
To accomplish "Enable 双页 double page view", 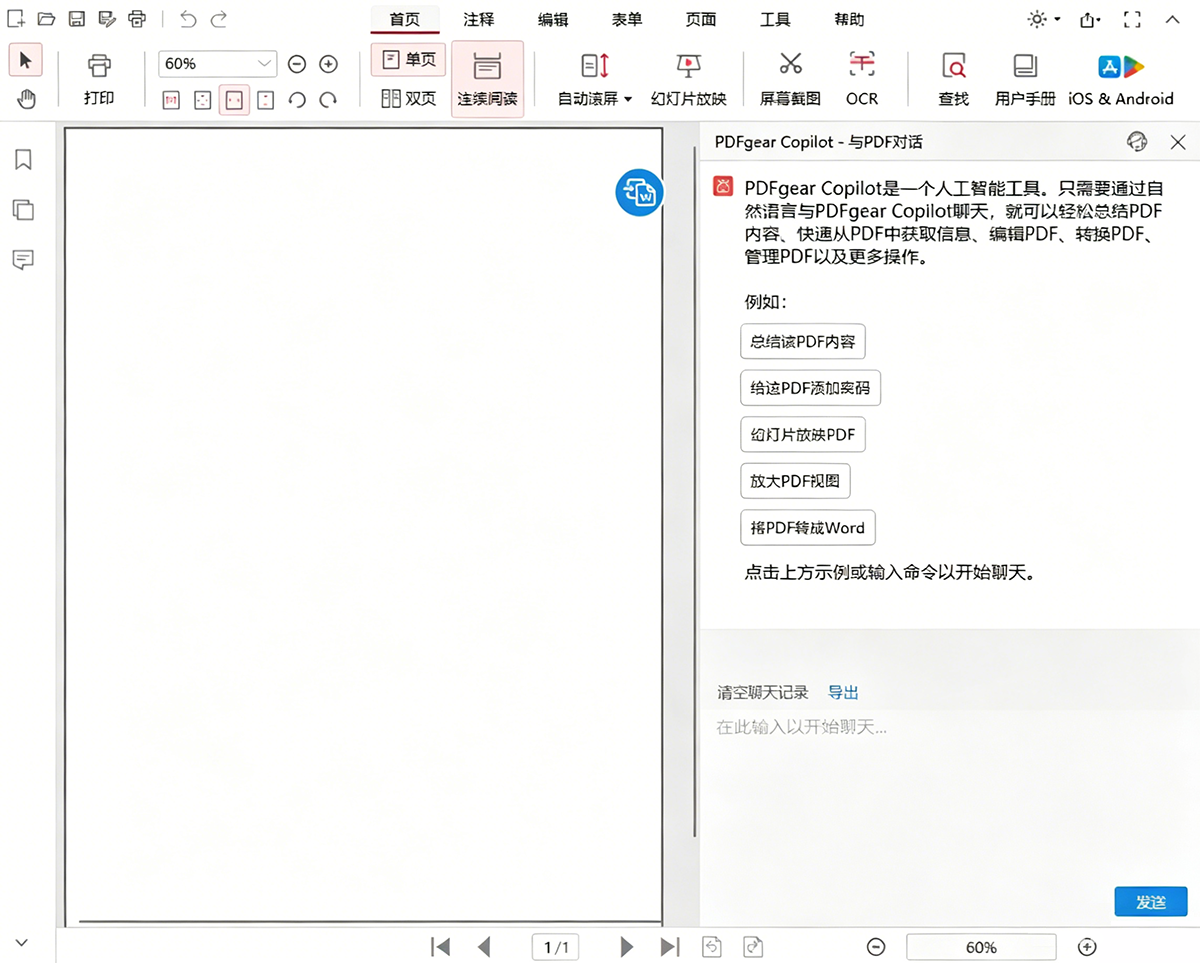I will click(408, 98).
